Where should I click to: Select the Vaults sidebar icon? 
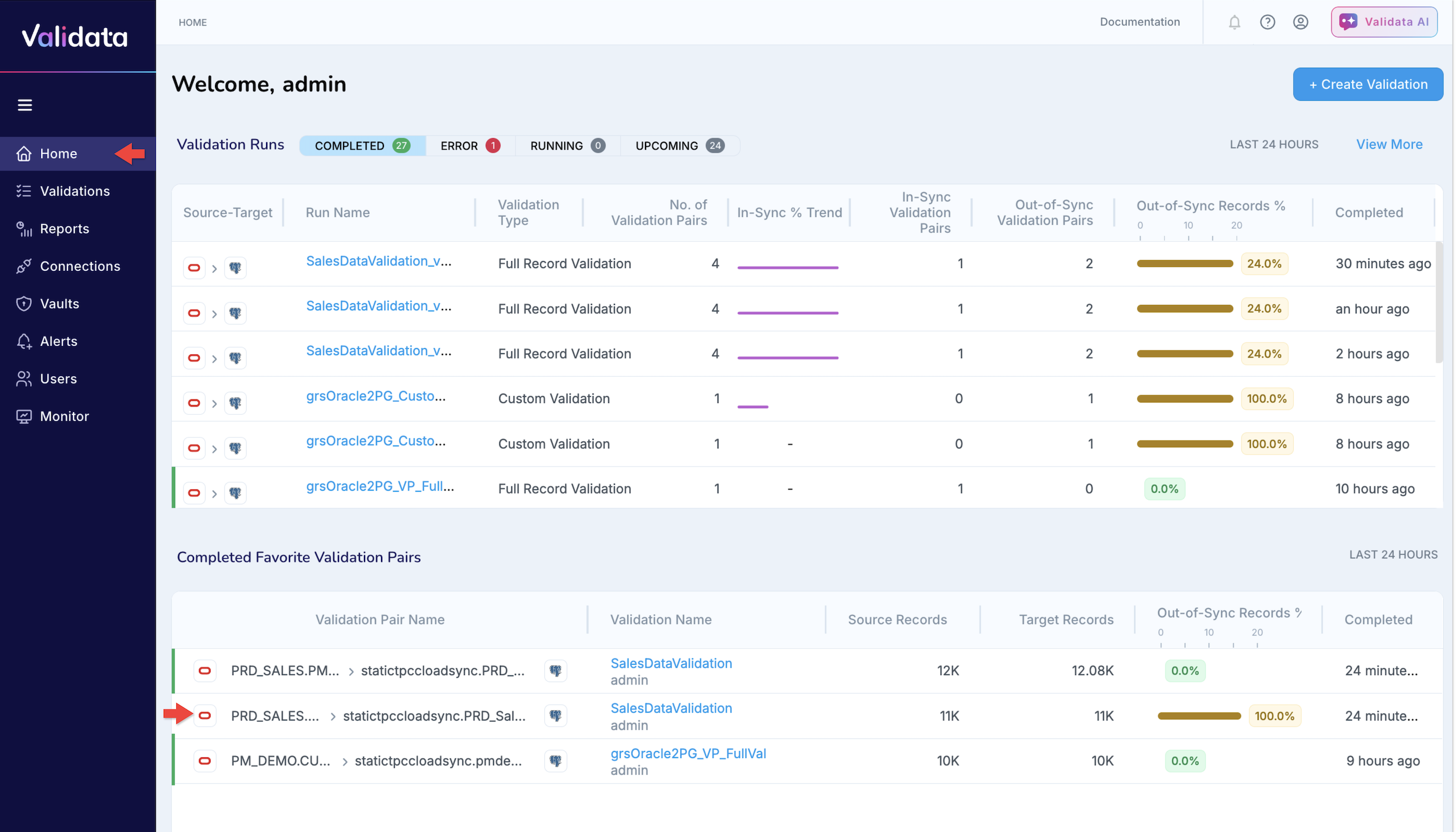[x=23, y=303]
